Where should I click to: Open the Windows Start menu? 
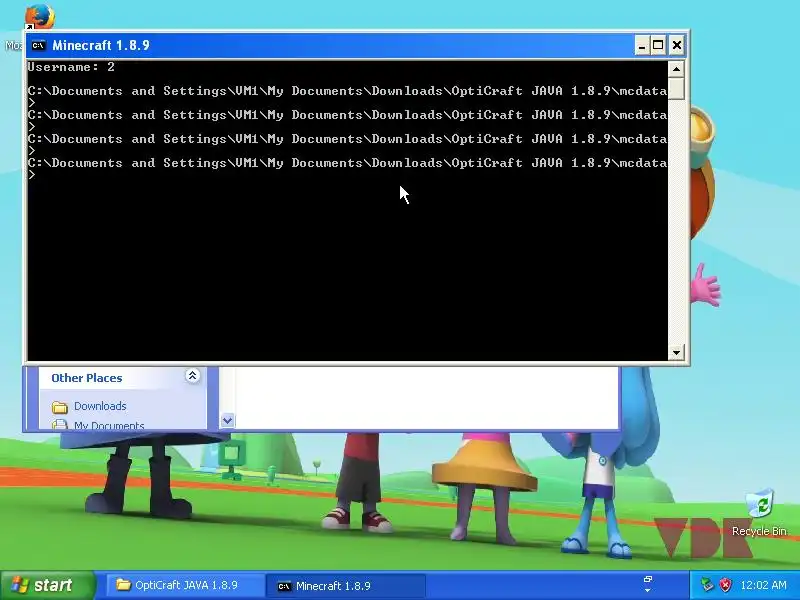[47, 585]
